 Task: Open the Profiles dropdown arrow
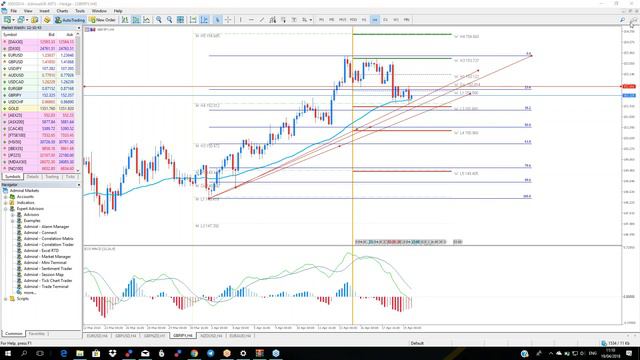click(x=27, y=20)
